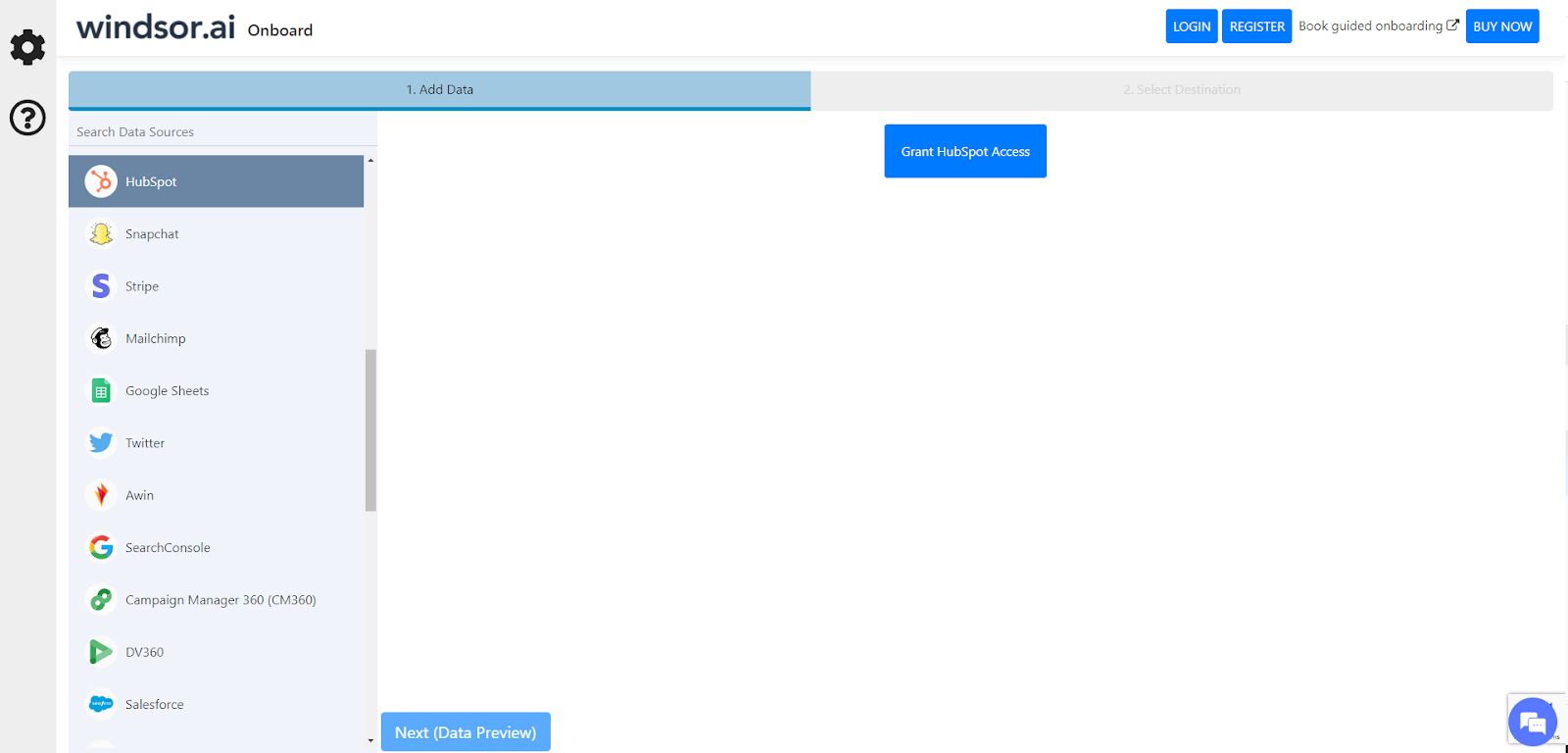Click Grant HubSpot Access button
Image resolution: width=1568 pixels, height=753 pixels.
coord(965,151)
